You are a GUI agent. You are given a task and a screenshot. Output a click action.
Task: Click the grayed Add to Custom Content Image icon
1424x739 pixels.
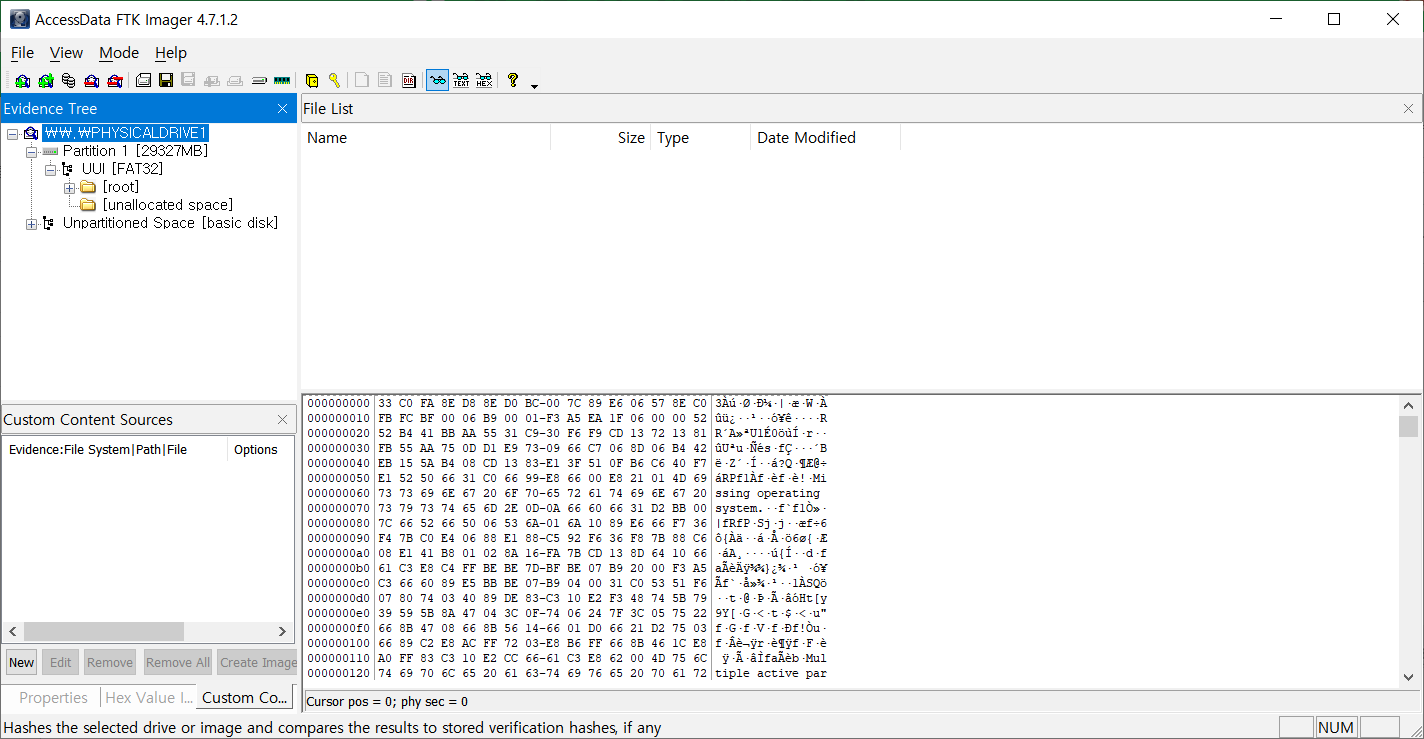click(212, 81)
